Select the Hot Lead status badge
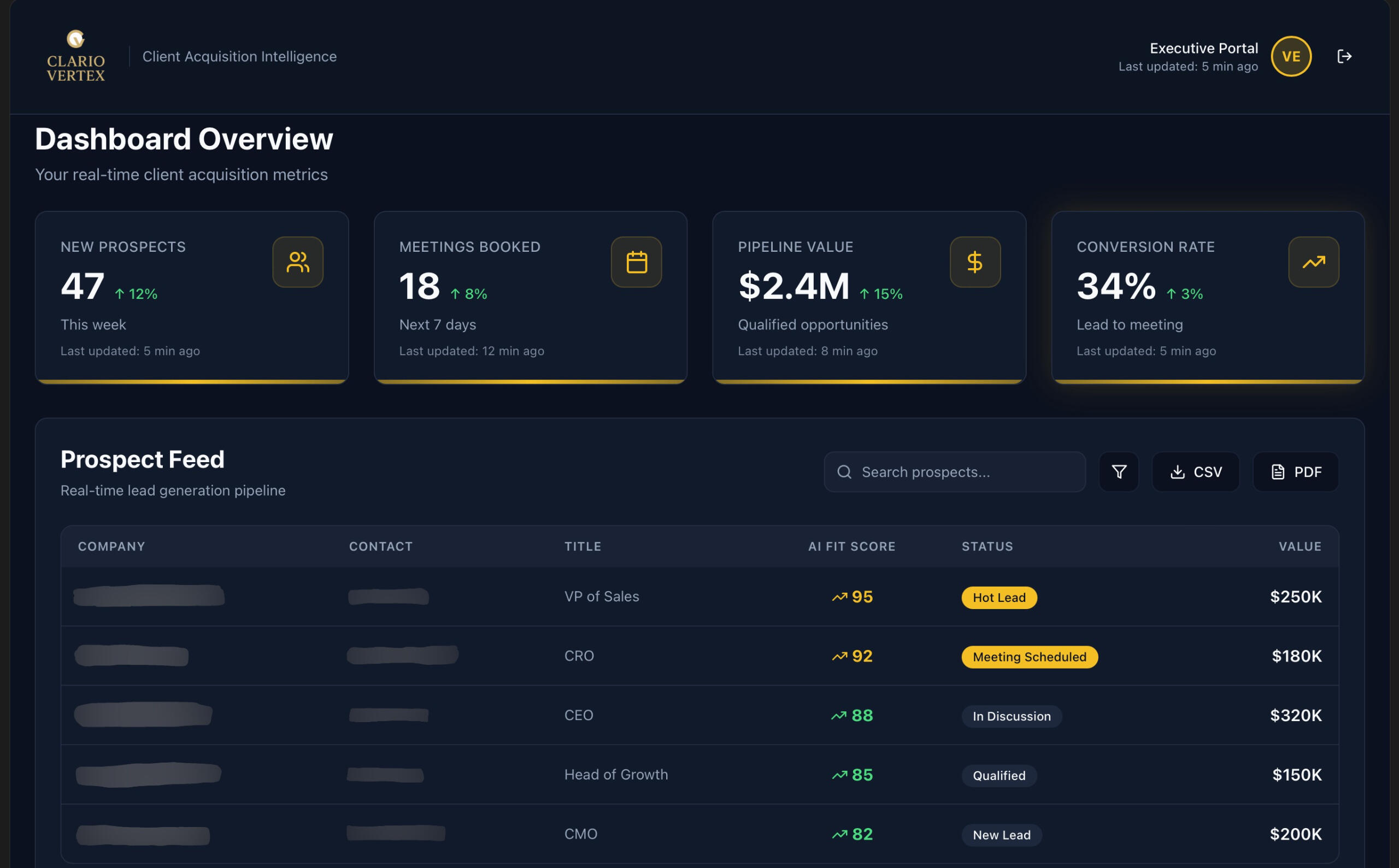Screen dimensions: 1399x868 [999, 598]
